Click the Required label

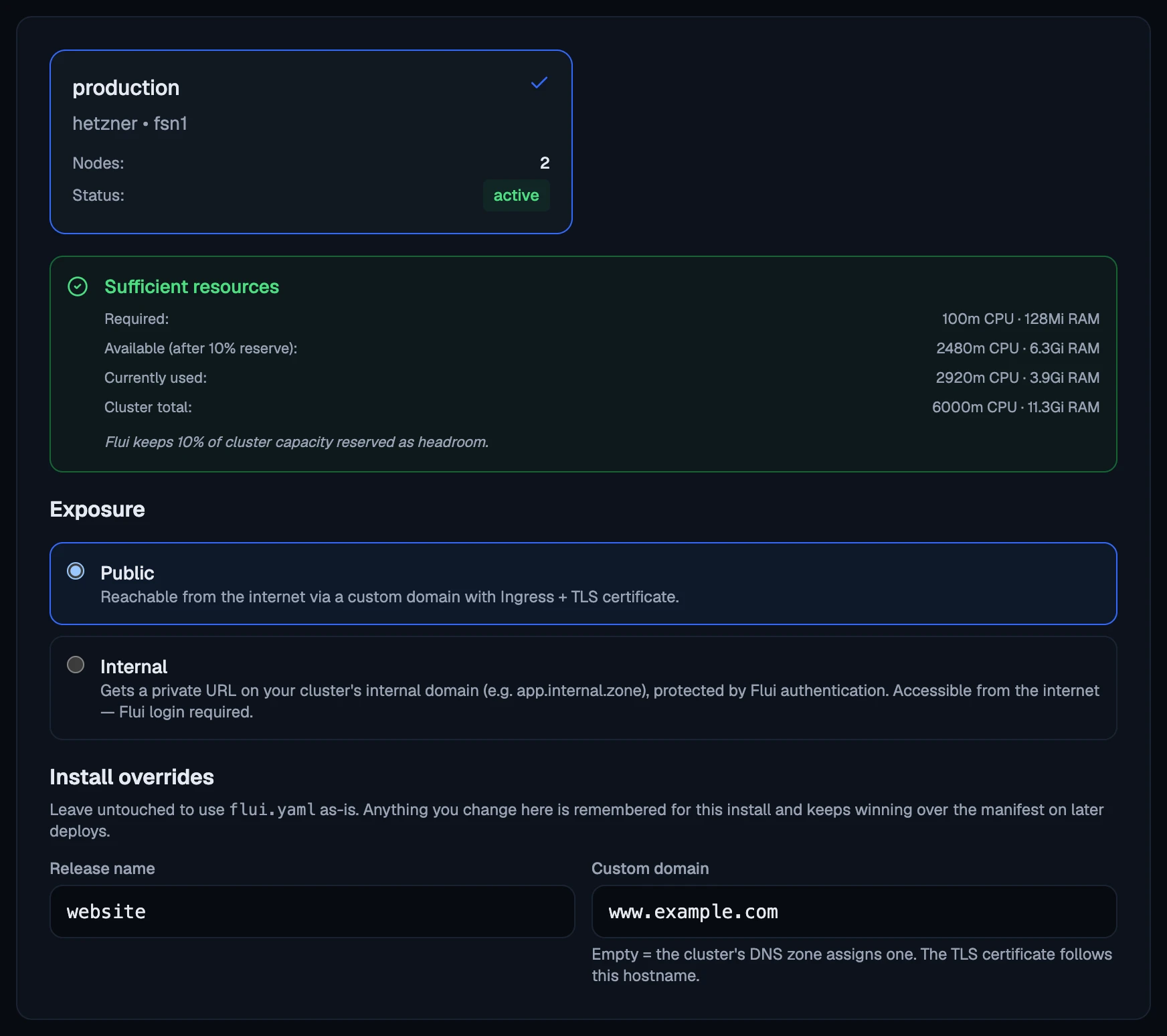tap(137, 319)
